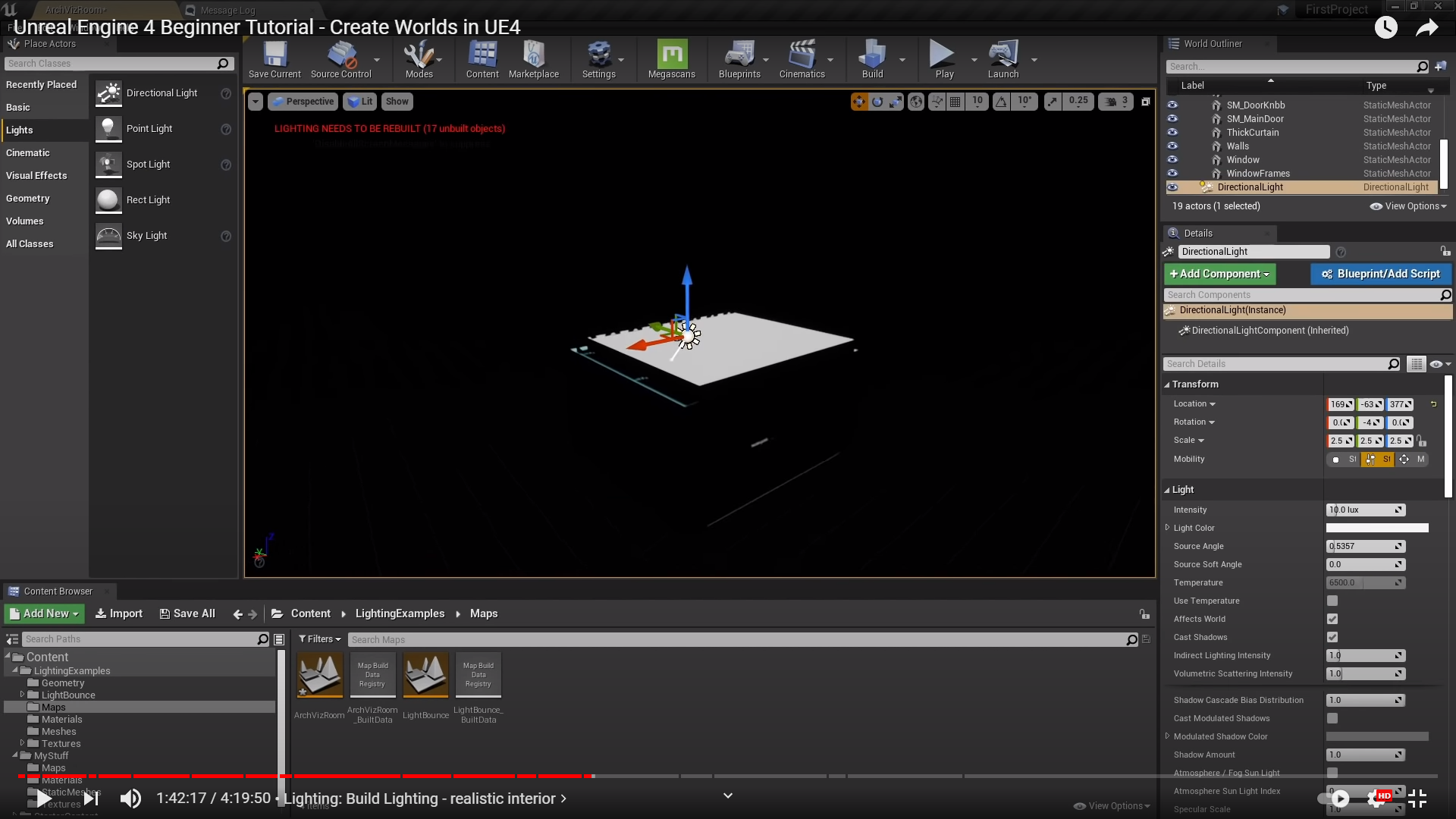
Task: Click the Directional Light actor icon
Action: [x=108, y=93]
